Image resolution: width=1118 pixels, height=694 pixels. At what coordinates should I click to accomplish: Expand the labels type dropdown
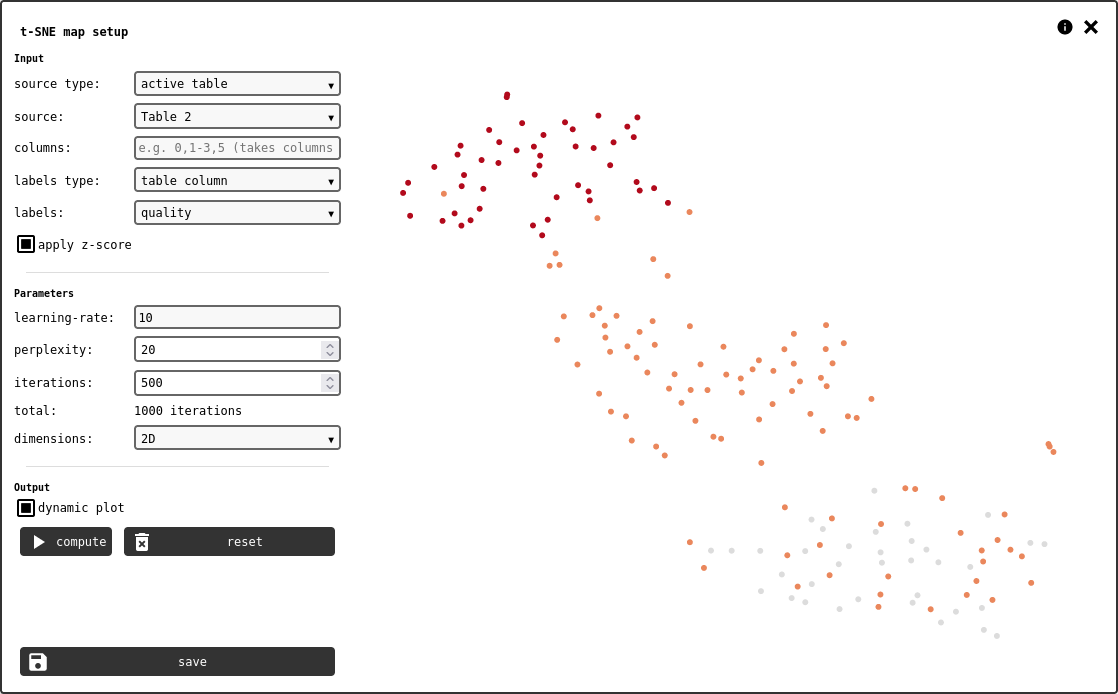click(237, 181)
